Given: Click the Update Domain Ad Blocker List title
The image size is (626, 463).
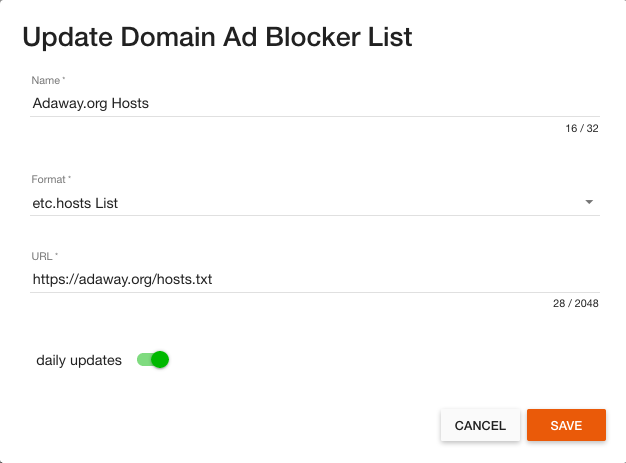Looking at the screenshot, I should (x=217, y=37).
